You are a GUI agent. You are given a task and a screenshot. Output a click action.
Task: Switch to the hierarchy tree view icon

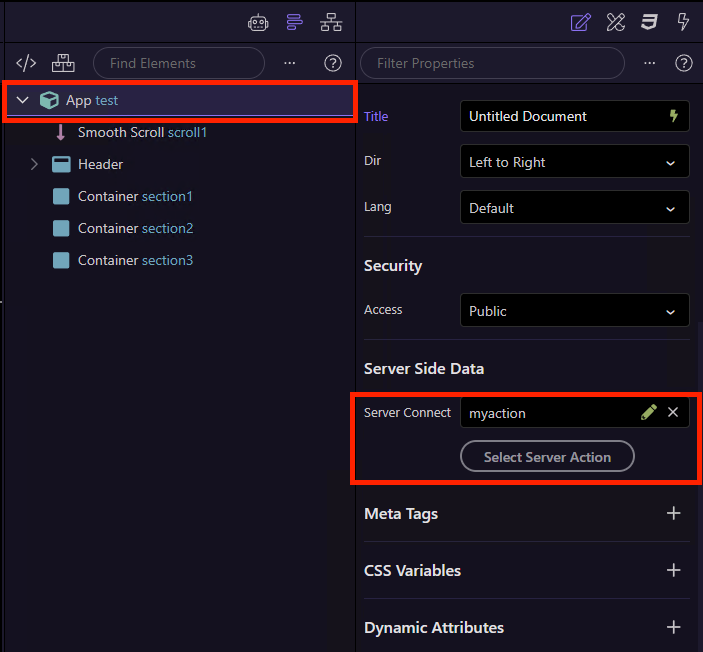pos(331,22)
